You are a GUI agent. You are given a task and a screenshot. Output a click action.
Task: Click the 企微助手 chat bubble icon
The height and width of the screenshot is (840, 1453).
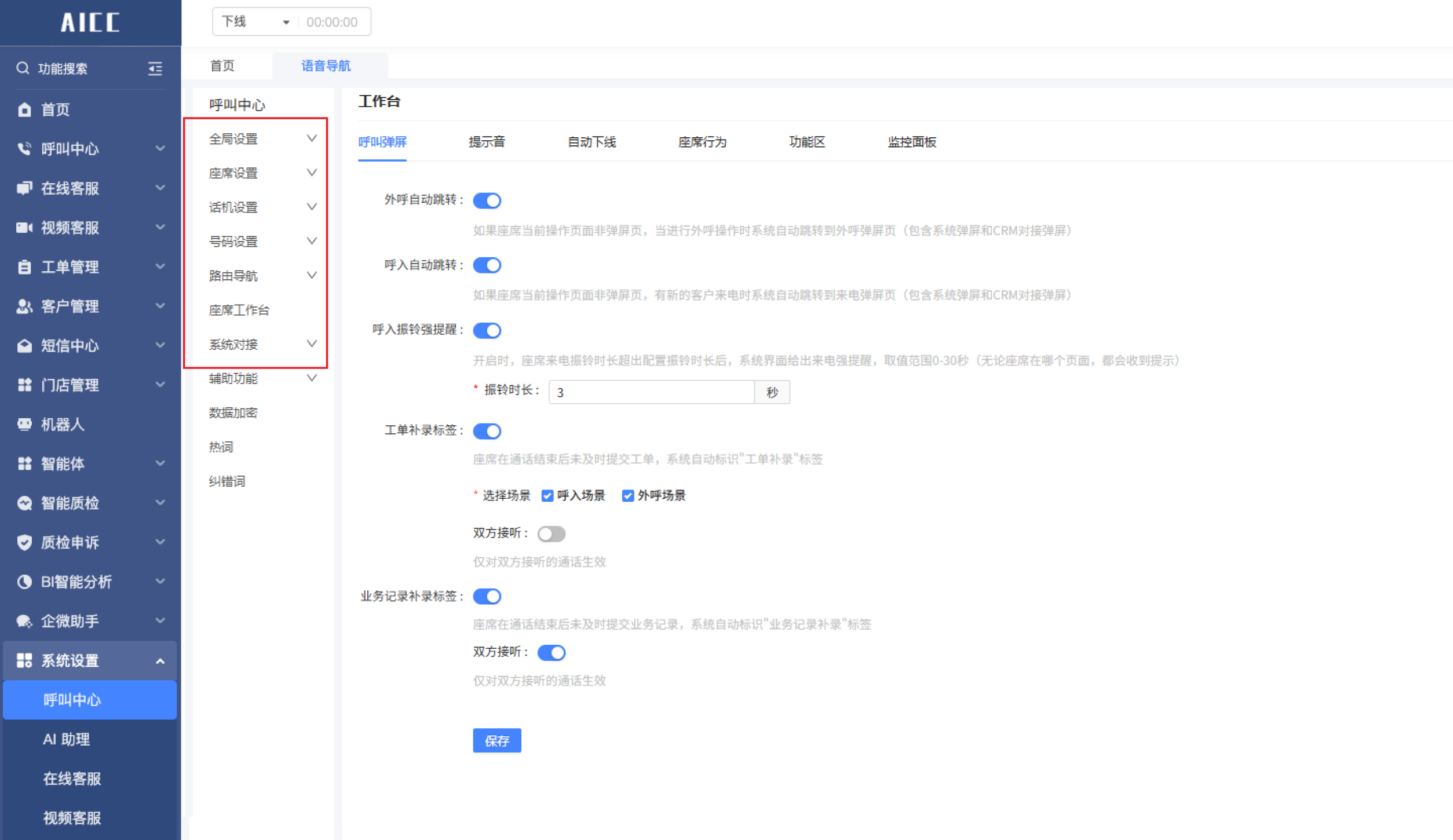(x=24, y=621)
